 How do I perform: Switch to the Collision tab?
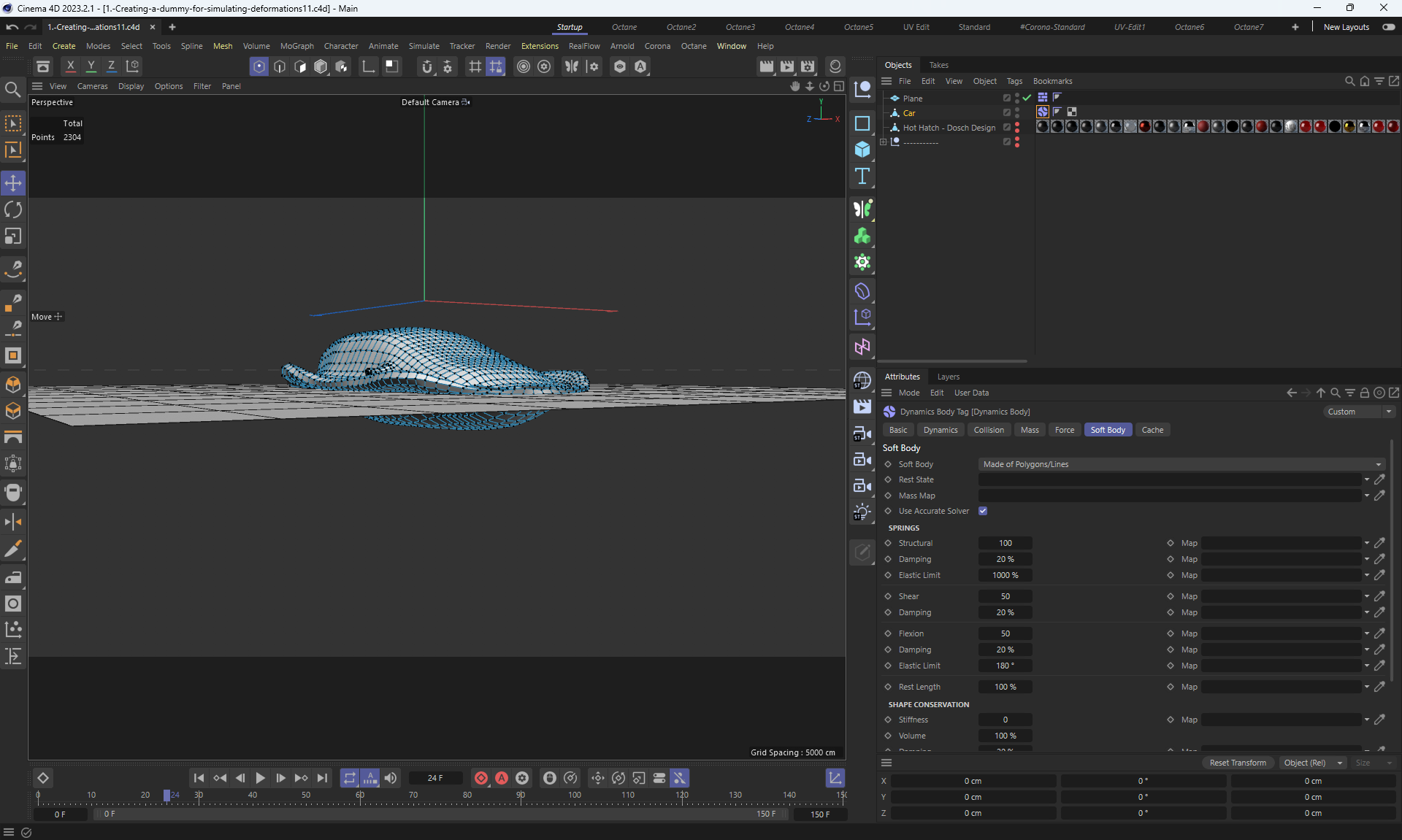coord(988,430)
